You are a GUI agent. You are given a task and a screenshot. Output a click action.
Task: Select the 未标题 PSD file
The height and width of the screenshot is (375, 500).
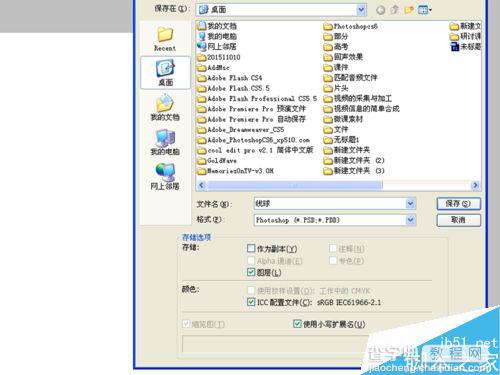465,47
